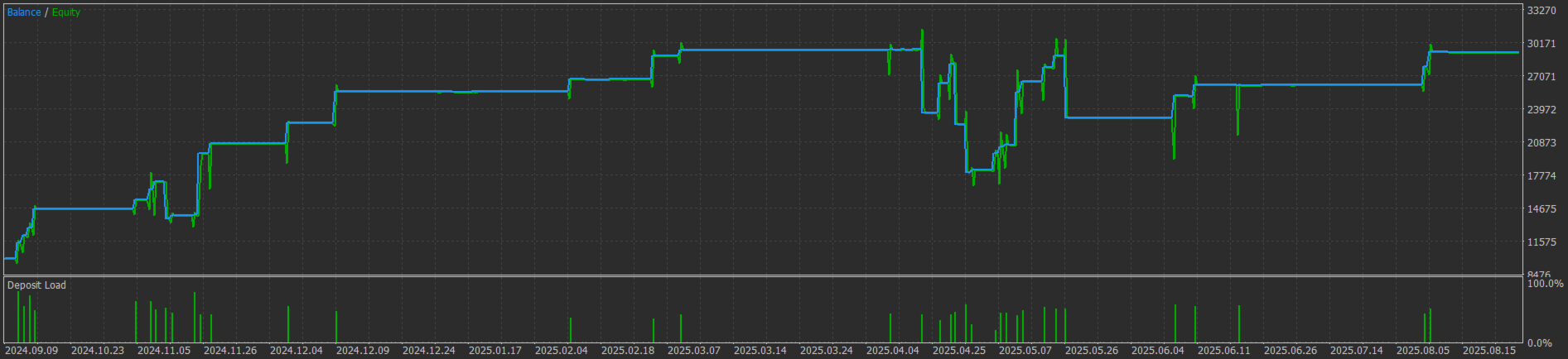Click the 2025.02.04 date label
Viewport: 1568px width, 359px height.
pyautogui.click(x=562, y=351)
